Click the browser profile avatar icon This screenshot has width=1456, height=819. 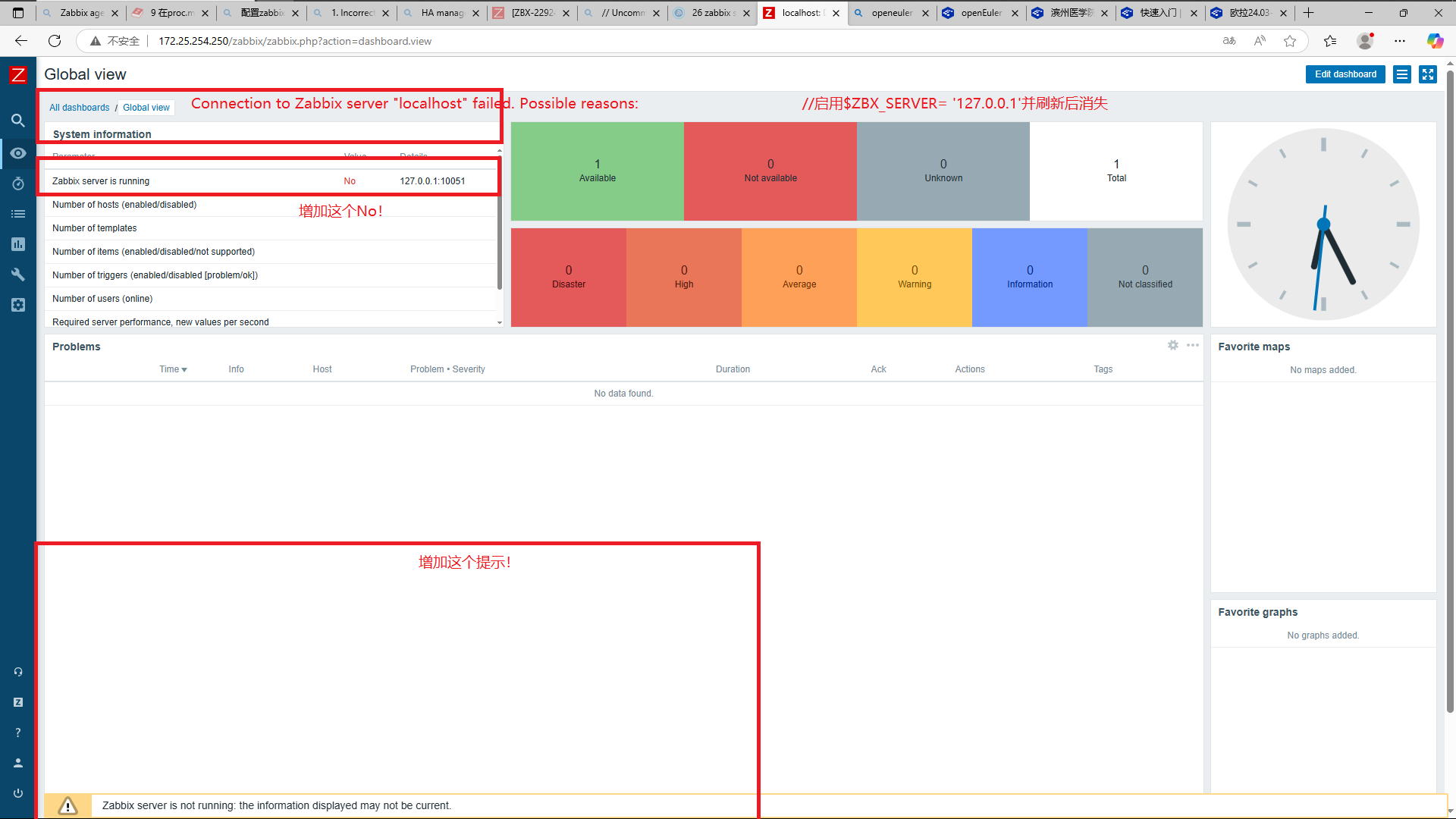point(1366,41)
